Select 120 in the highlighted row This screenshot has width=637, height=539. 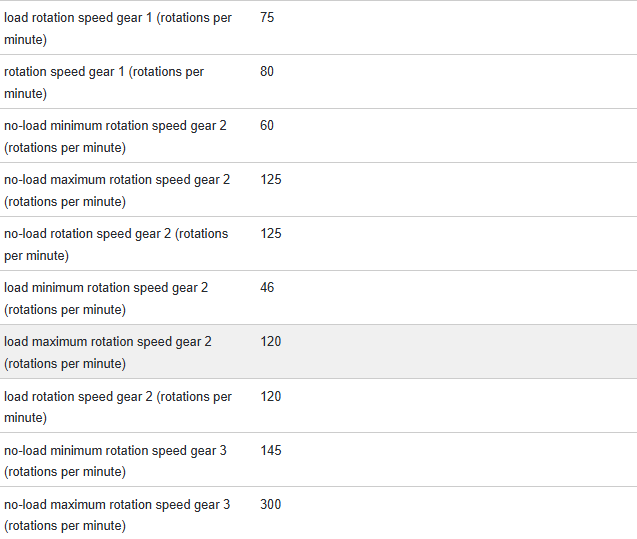271,342
